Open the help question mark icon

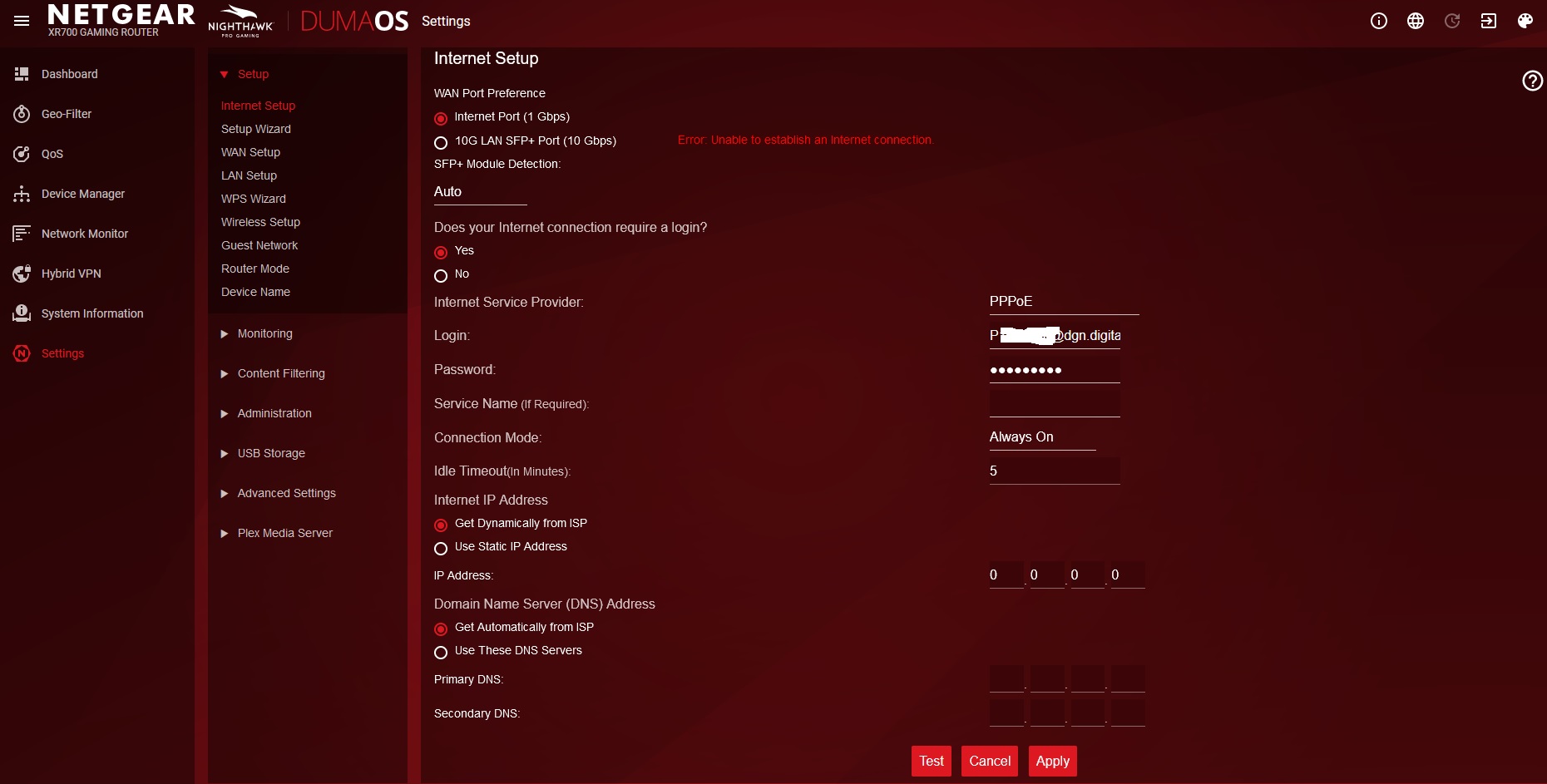point(1532,81)
